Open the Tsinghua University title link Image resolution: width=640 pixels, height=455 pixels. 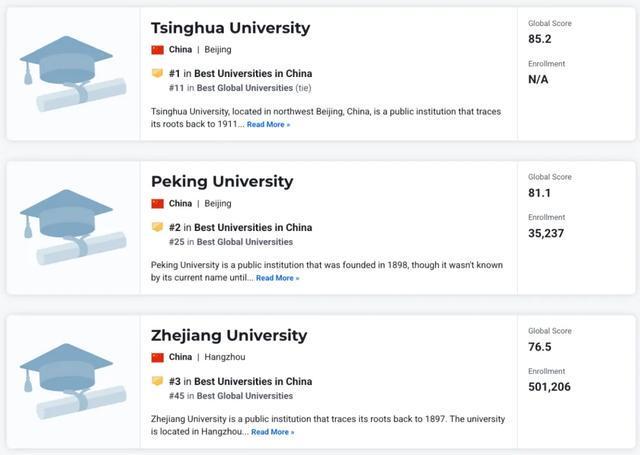[230, 28]
